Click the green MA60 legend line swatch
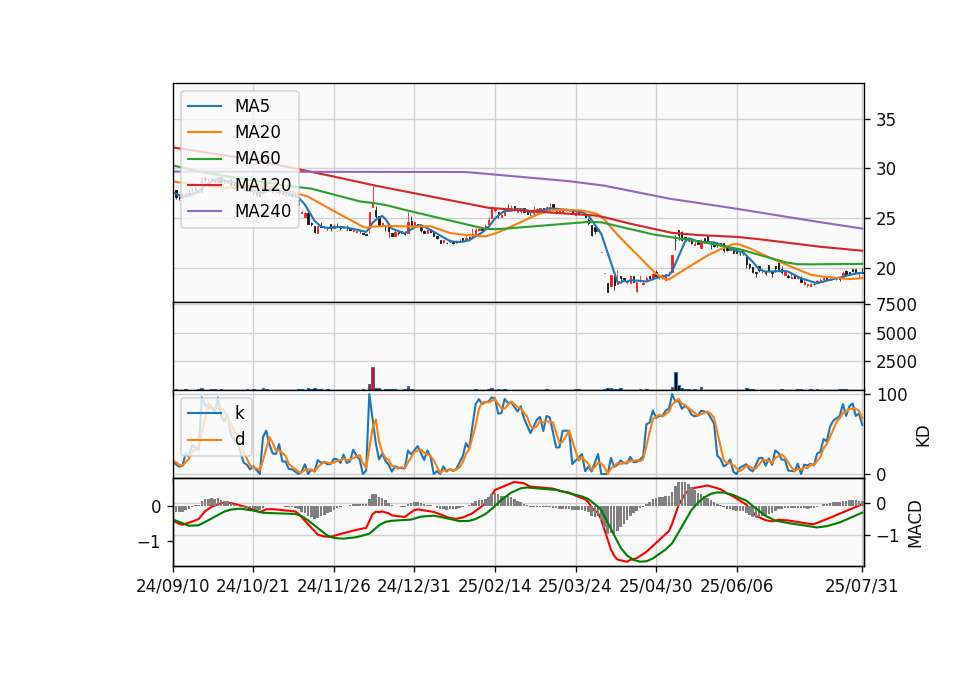960x690 pixels. click(204, 159)
